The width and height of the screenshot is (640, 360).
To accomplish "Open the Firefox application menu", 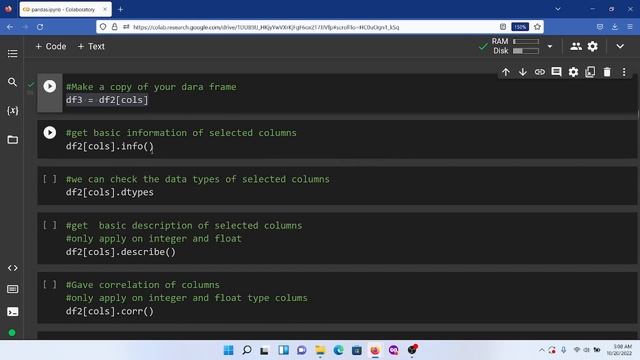I will click(x=630, y=27).
